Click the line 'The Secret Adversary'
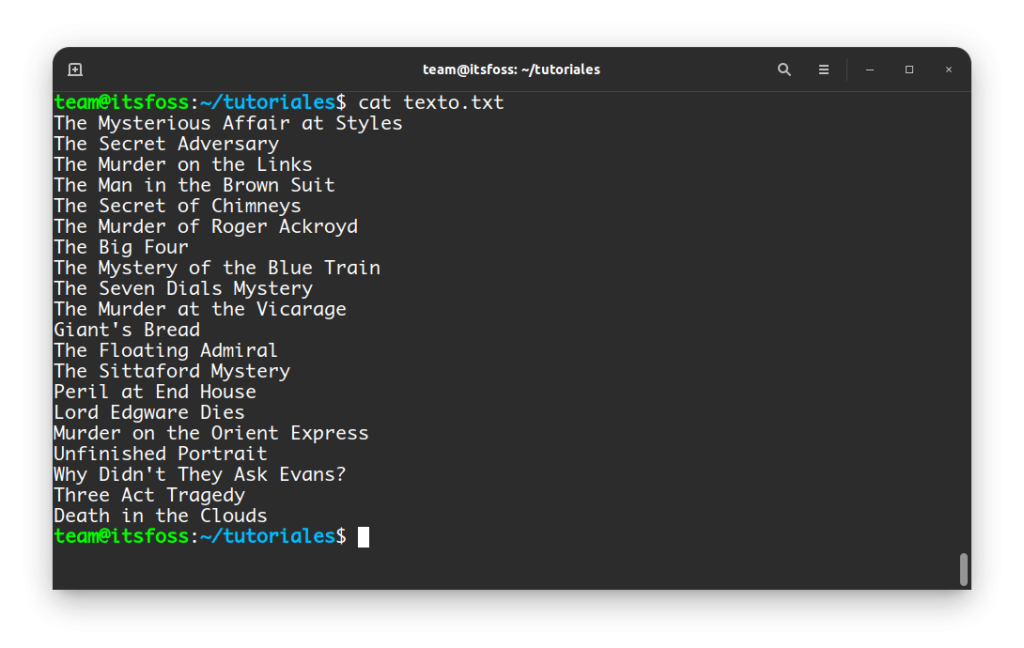The image size is (1024, 648). pos(167,144)
